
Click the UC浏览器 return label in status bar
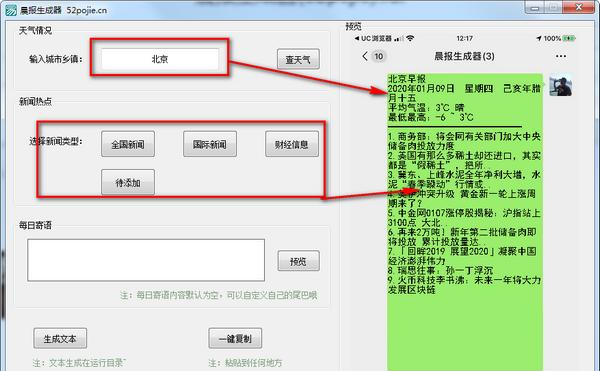tap(373, 38)
